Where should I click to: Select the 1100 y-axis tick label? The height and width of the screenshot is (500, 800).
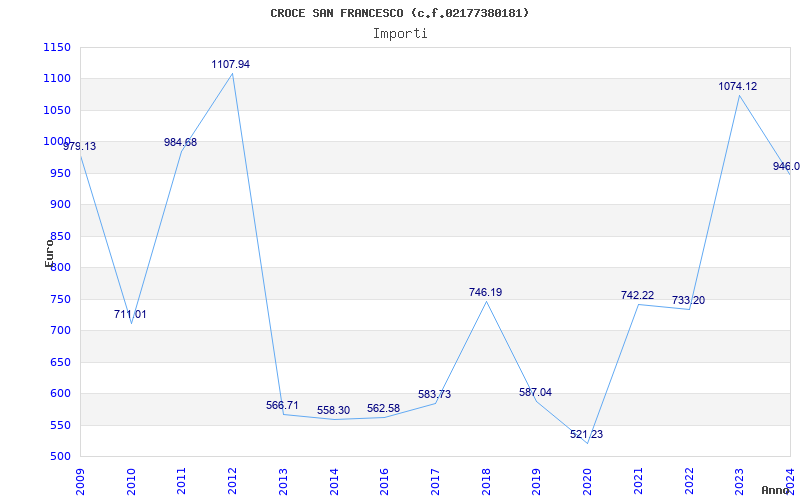click(x=57, y=79)
